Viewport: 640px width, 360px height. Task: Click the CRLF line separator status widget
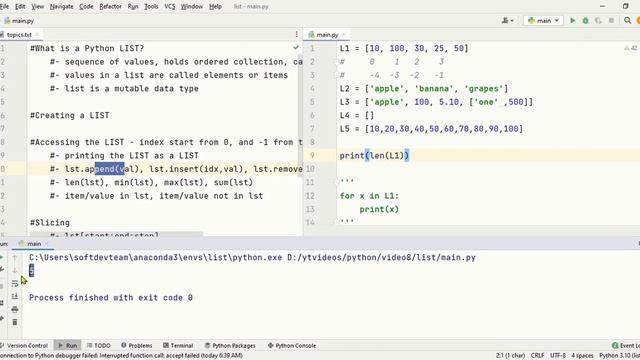(538, 356)
